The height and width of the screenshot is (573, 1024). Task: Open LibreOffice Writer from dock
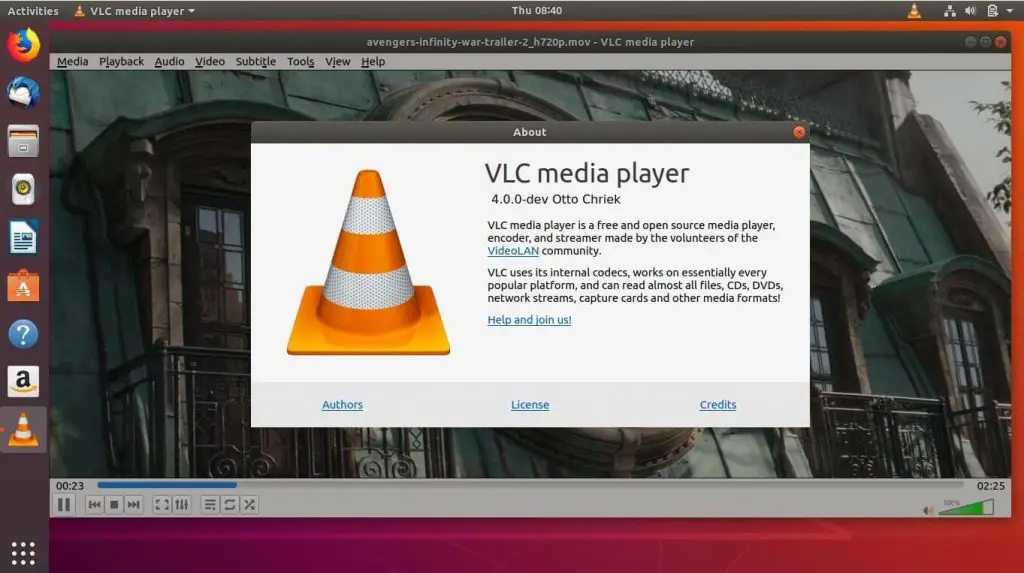point(24,237)
